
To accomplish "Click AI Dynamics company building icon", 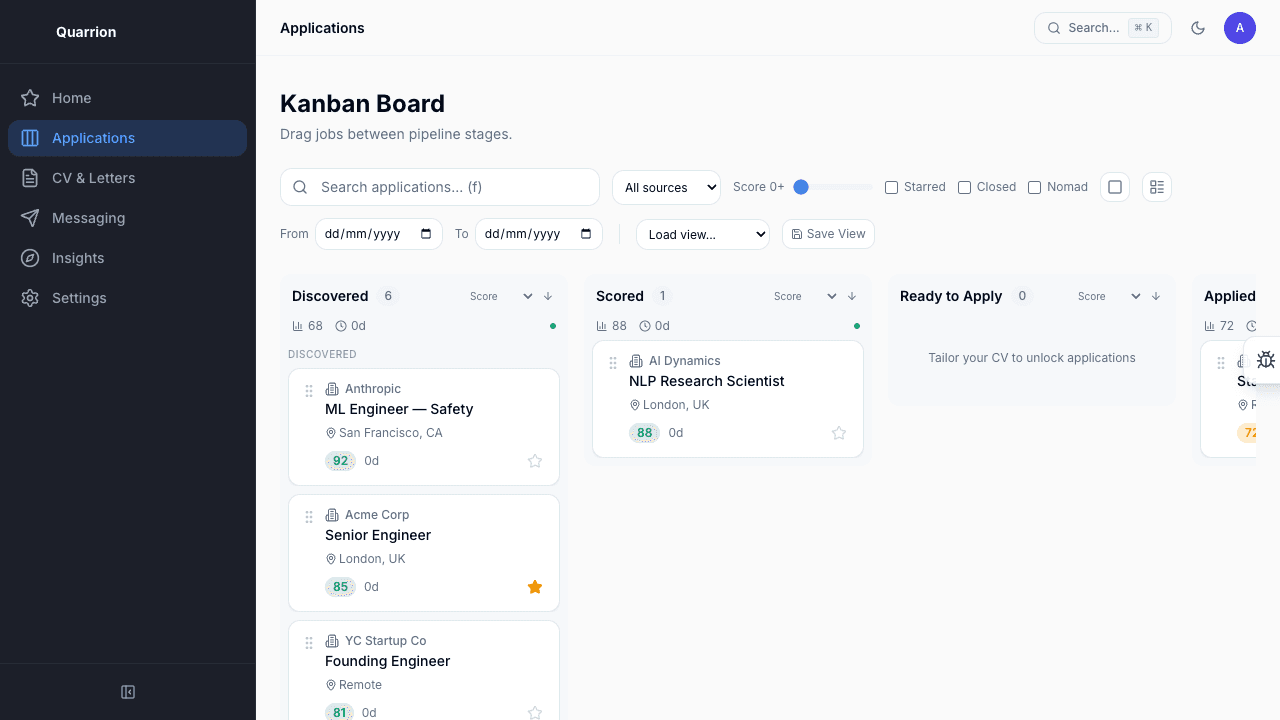I will click(636, 361).
